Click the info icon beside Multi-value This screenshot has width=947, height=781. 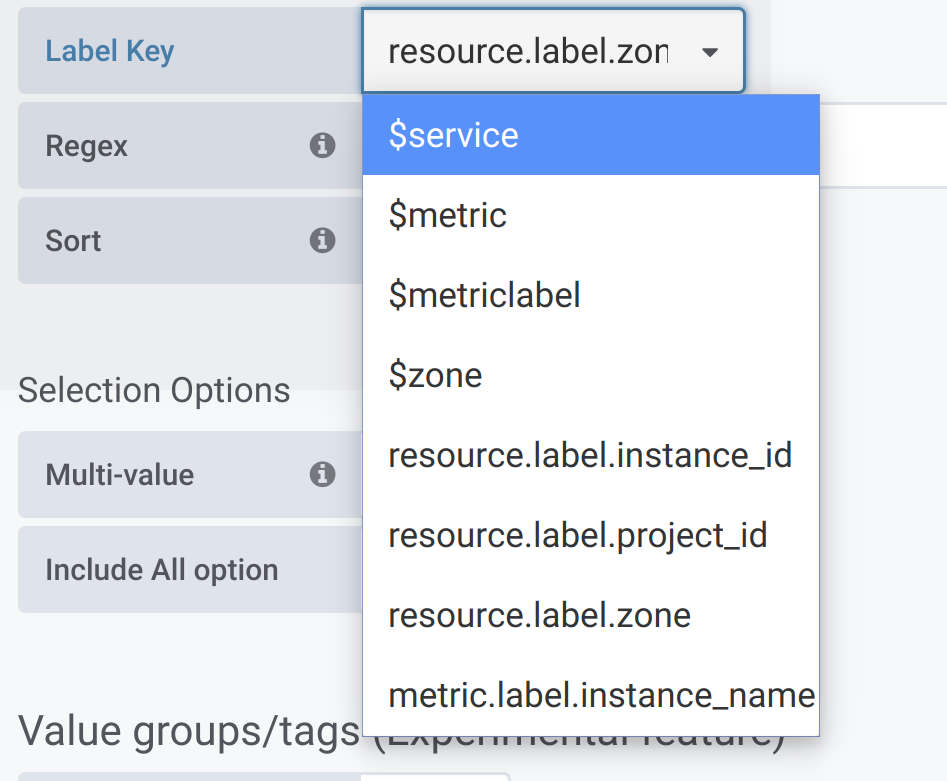coord(322,474)
